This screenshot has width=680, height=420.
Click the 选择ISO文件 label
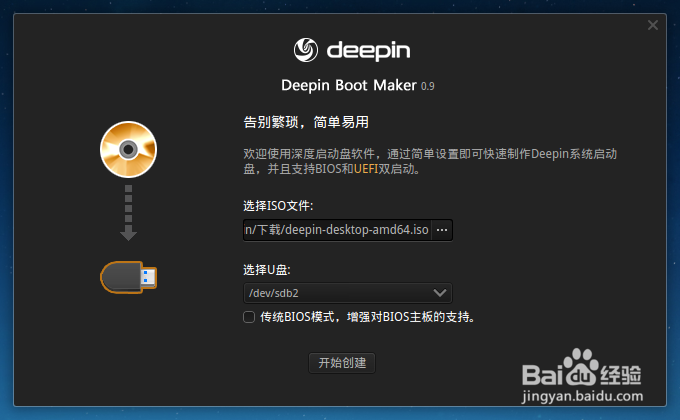pos(278,206)
